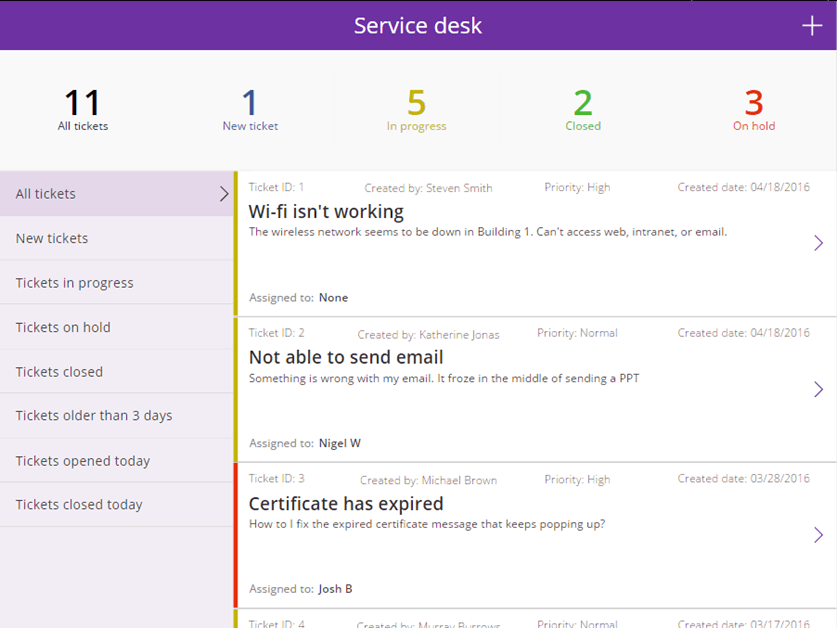This screenshot has width=837, height=628.
Task: Click Assigned to: None
Action: click(x=298, y=297)
